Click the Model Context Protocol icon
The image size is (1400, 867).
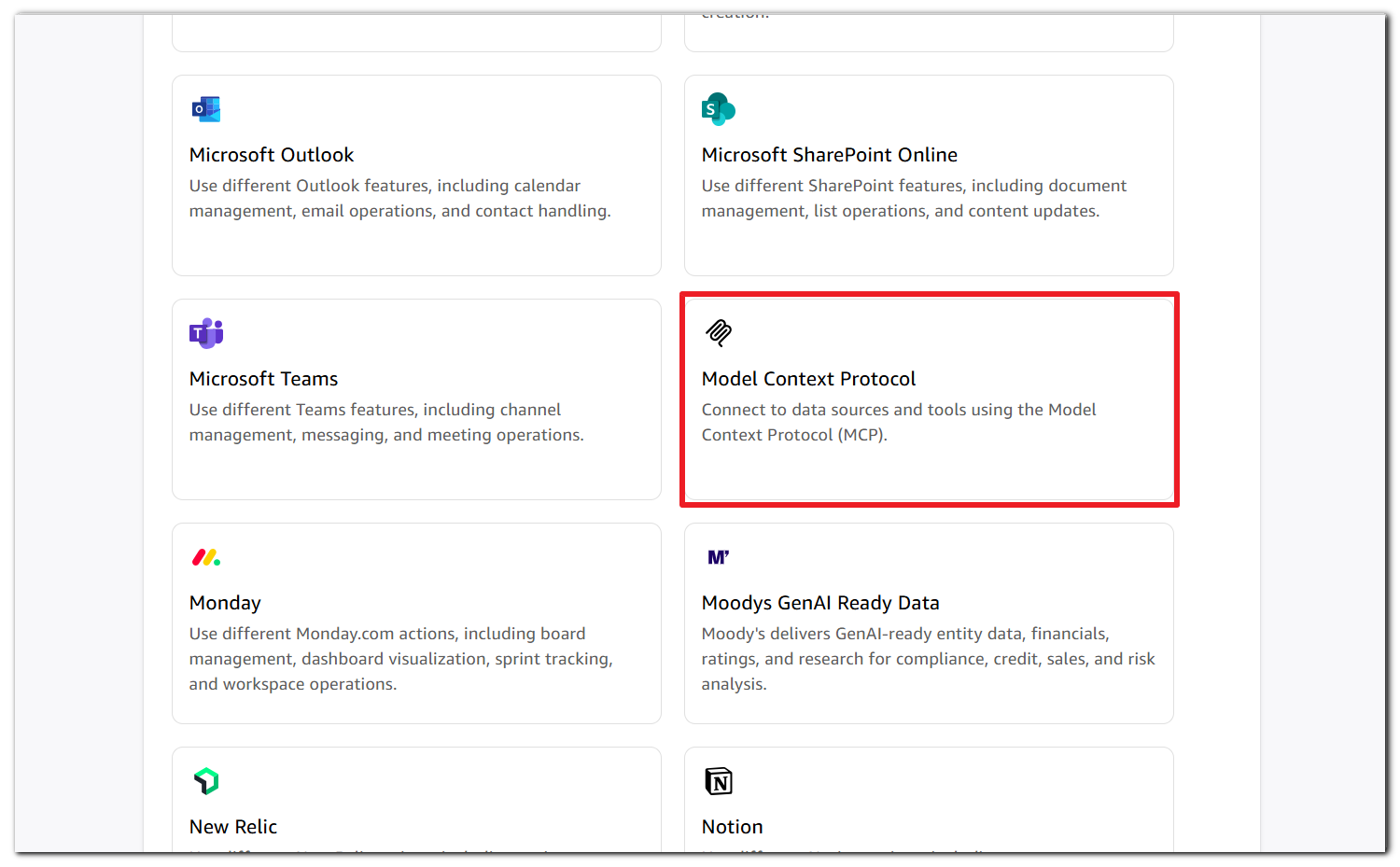(719, 332)
